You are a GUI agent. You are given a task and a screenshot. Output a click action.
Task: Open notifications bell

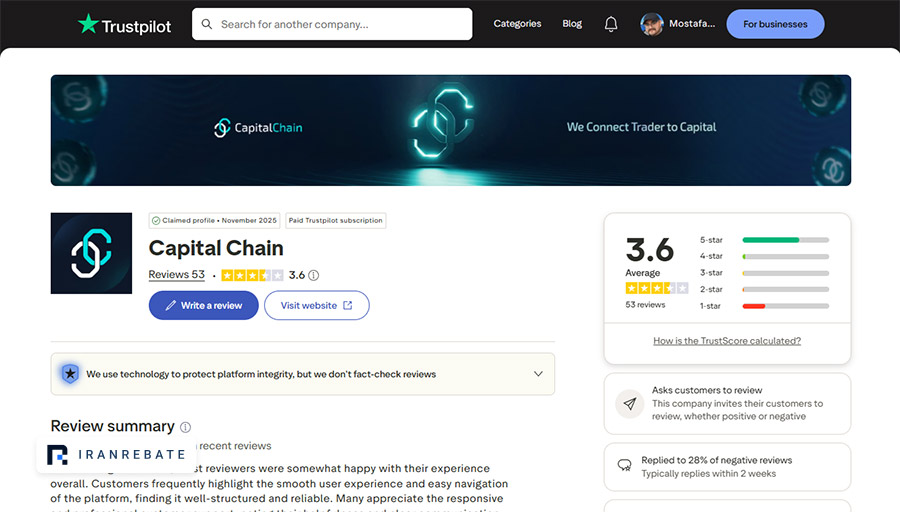point(611,24)
